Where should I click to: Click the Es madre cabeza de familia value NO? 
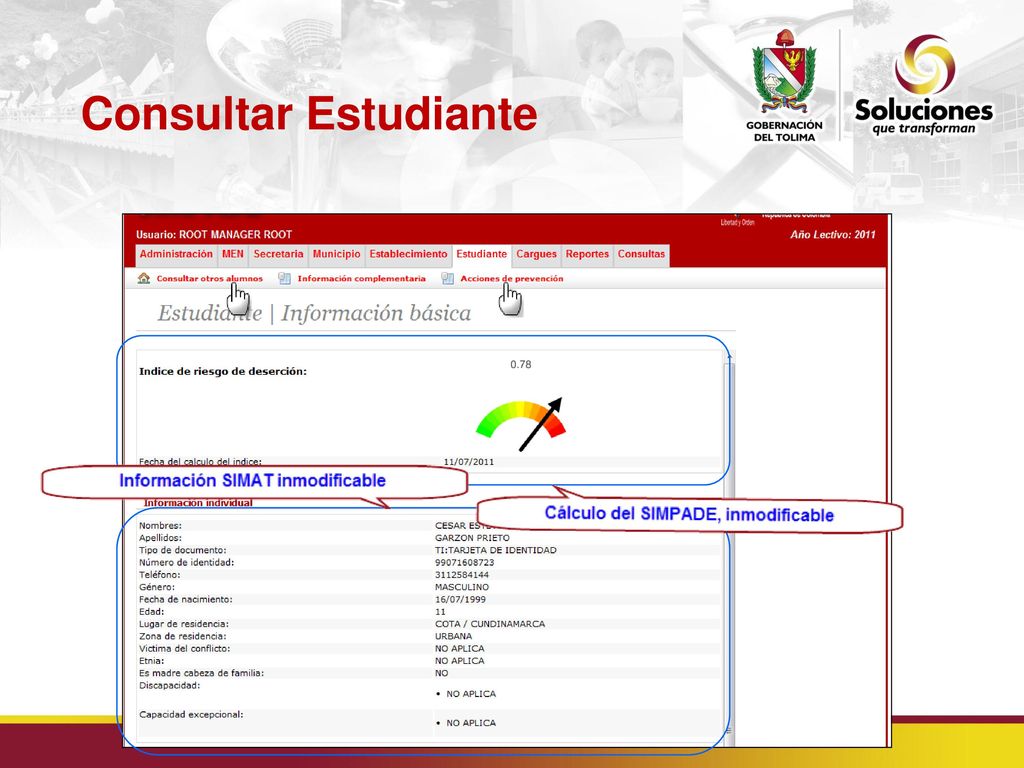(x=441, y=673)
